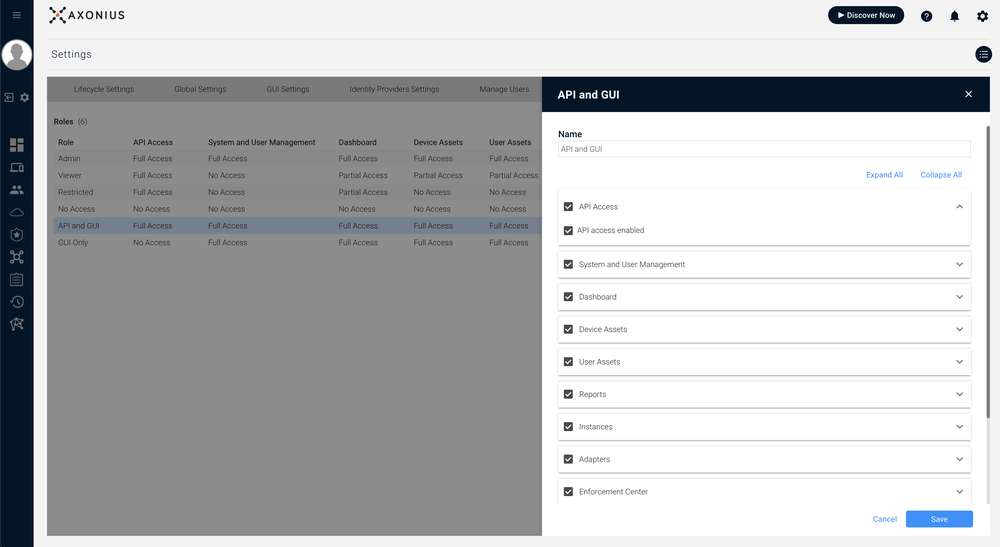Open the help question mark icon
Image resolution: width=1000 pixels, height=547 pixels.
926,16
